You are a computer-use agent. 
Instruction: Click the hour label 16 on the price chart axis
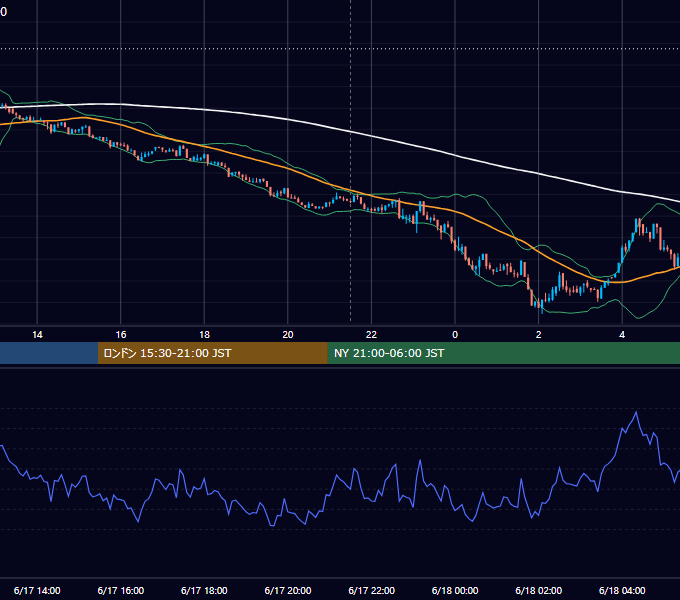click(x=121, y=335)
